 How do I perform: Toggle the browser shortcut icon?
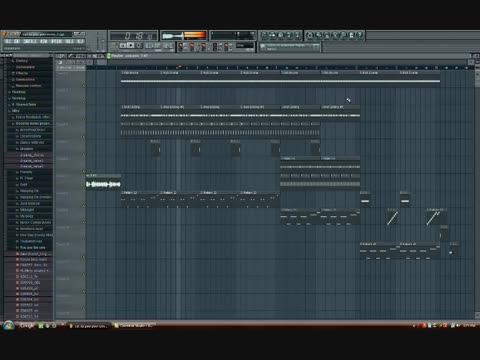(x=289, y=35)
